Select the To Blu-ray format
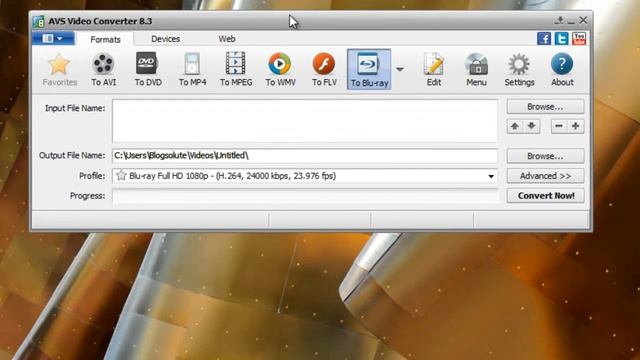Image resolution: width=640 pixels, height=360 pixels. pos(369,69)
